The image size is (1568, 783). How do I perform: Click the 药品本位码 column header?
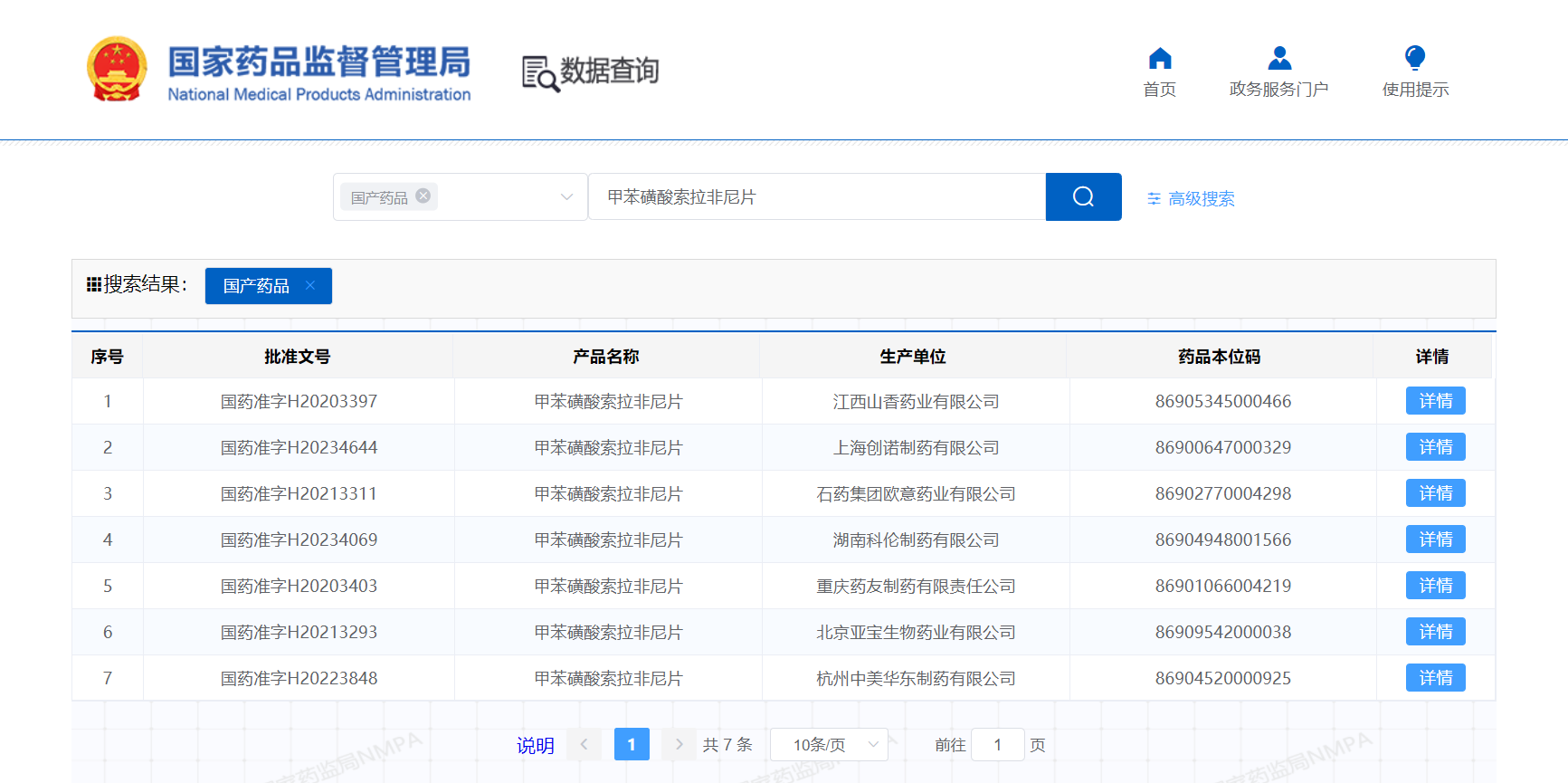coord(1220,357)
